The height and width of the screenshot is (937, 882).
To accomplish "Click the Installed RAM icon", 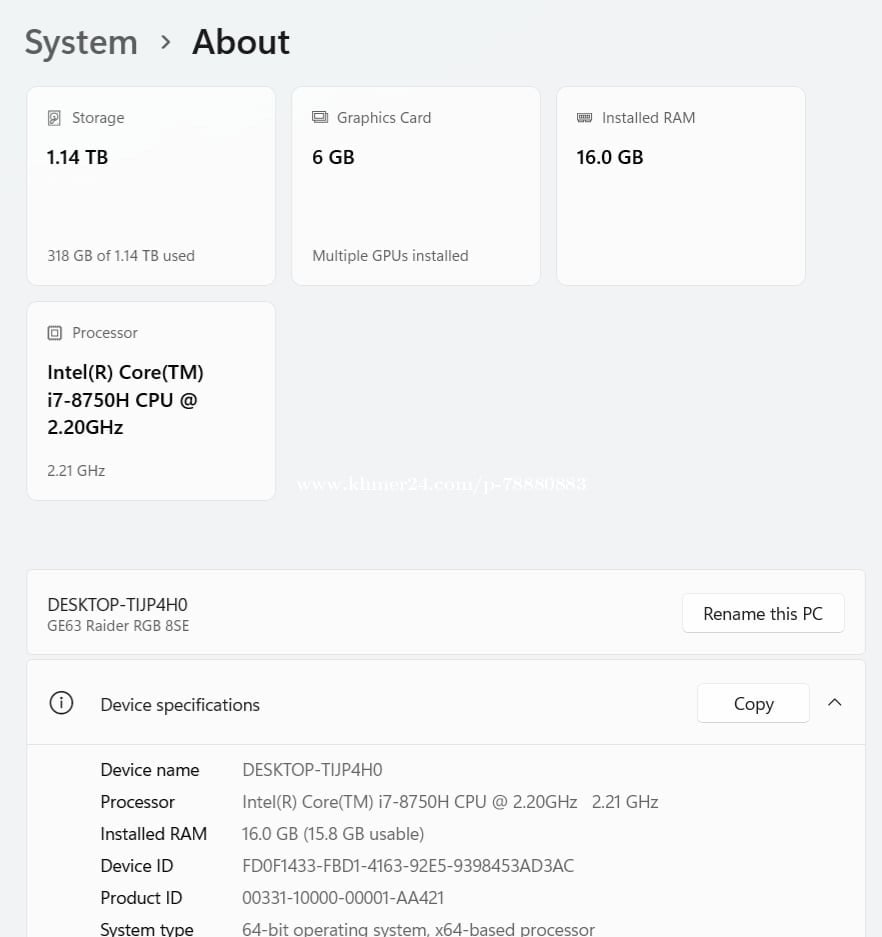I will [x=585, y=118].
